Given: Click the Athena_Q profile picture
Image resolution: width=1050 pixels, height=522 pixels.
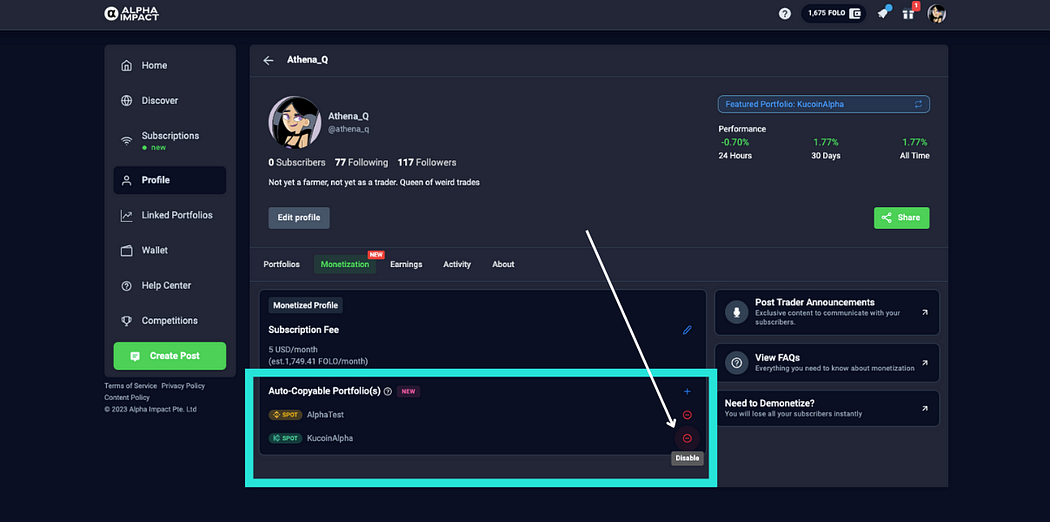Looking at the screenshot, I should [x=295, y=122].
